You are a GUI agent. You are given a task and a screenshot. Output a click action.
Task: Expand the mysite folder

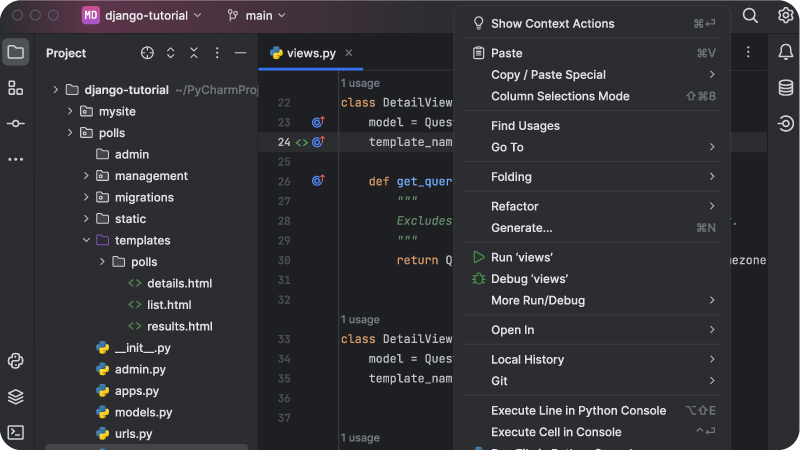70,111
